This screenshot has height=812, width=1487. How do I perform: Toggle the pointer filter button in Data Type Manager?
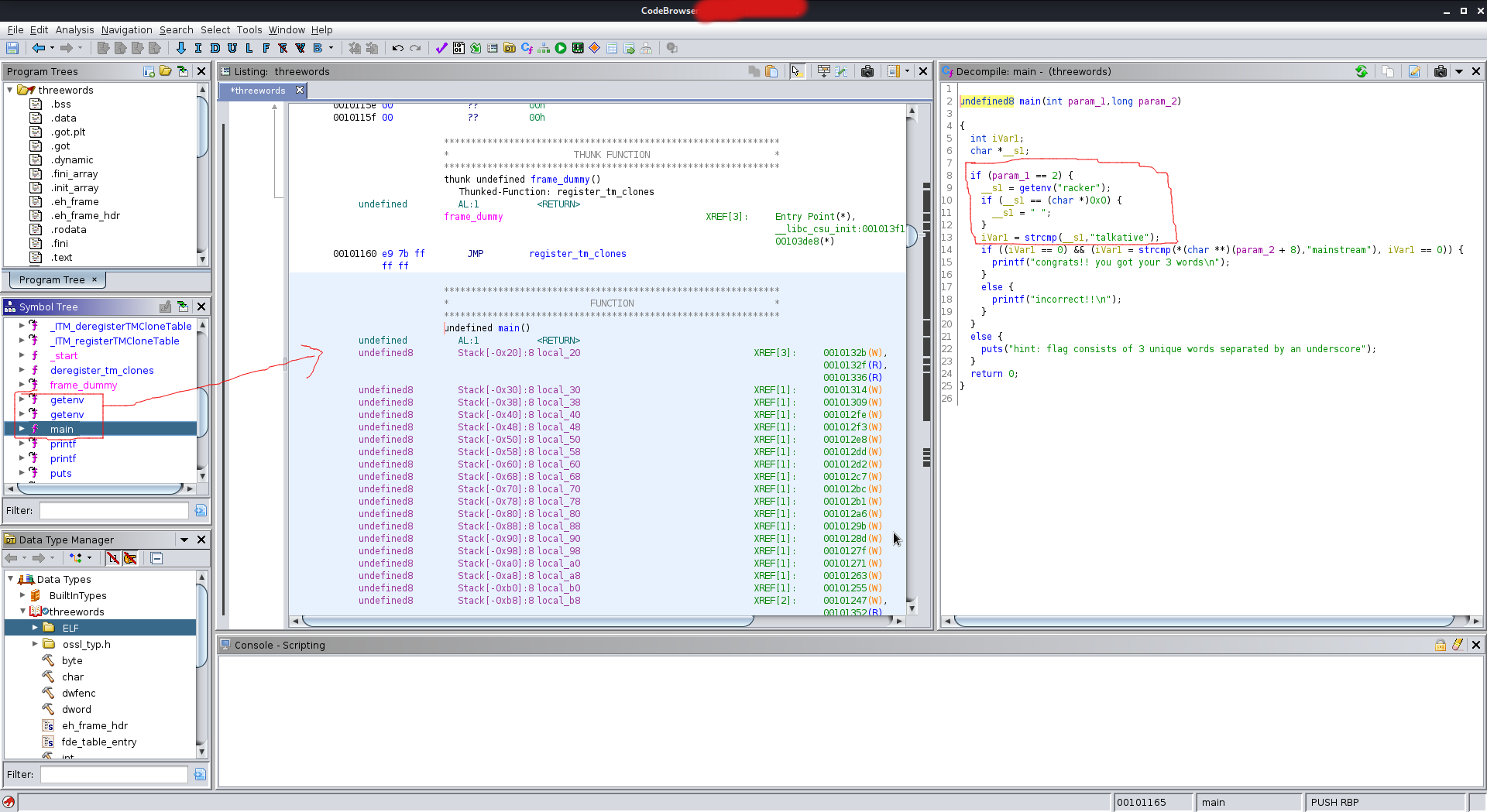tap(130, 558)
